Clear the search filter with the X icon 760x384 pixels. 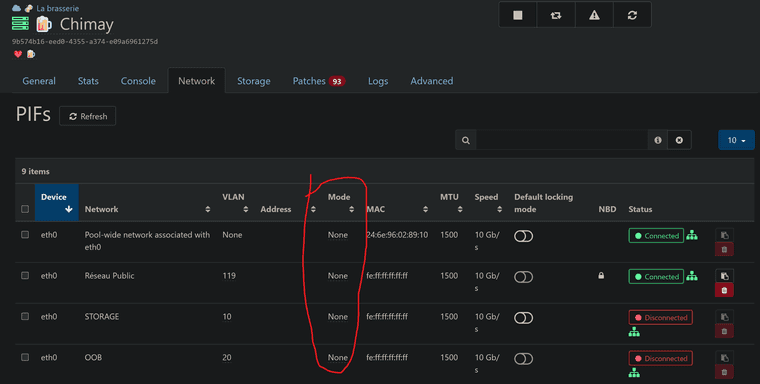click(679, 140)
